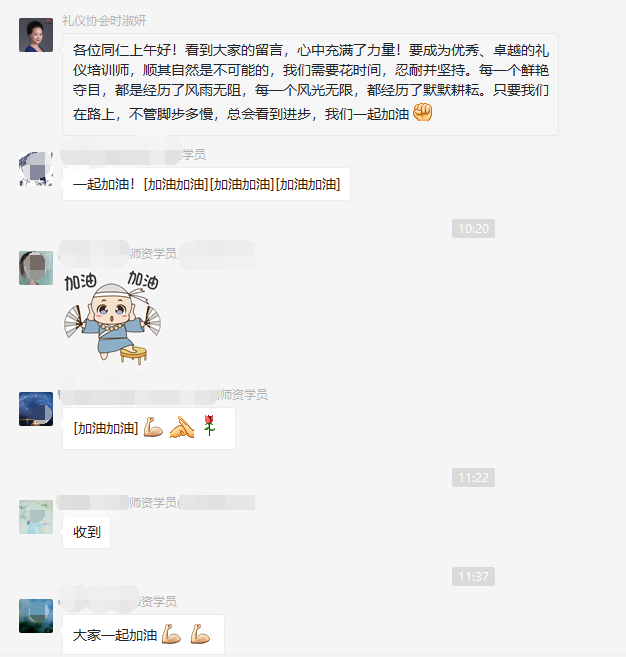Screen dimensions: 626x657
Task: Click sender name 礼仪协会时淑妍
Action: tap(104, 21)
